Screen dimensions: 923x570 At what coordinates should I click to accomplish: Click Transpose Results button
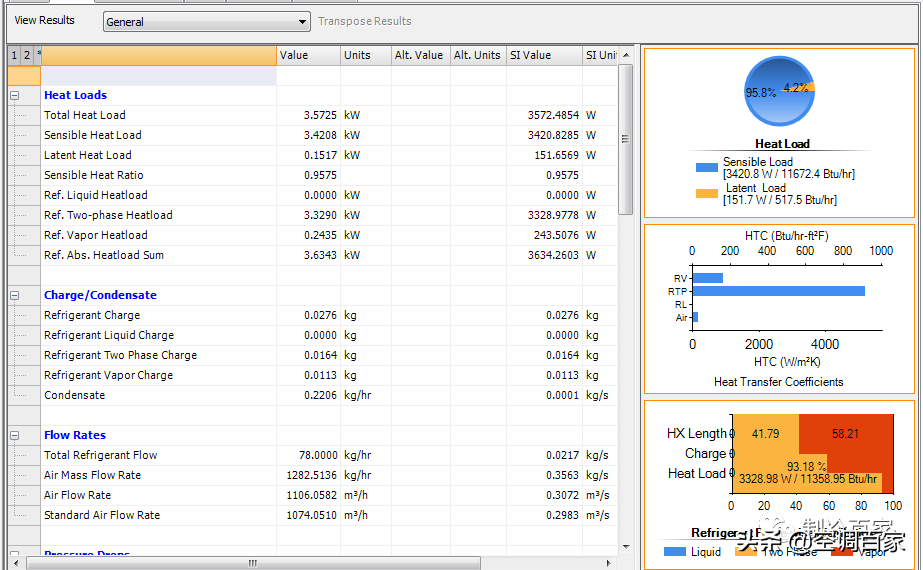tap(364, 21)
